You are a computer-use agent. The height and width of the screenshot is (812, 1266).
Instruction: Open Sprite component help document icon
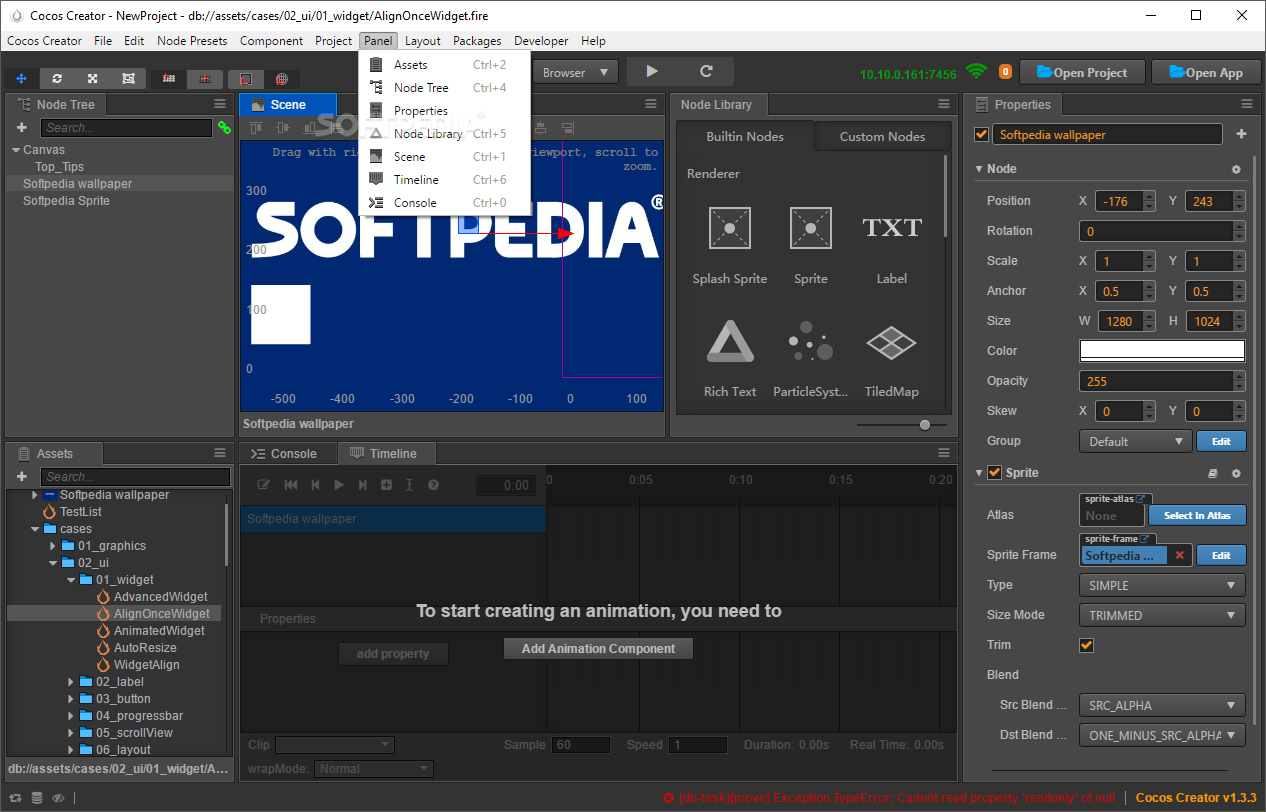pyautogui.click(x=1213, y=473)
